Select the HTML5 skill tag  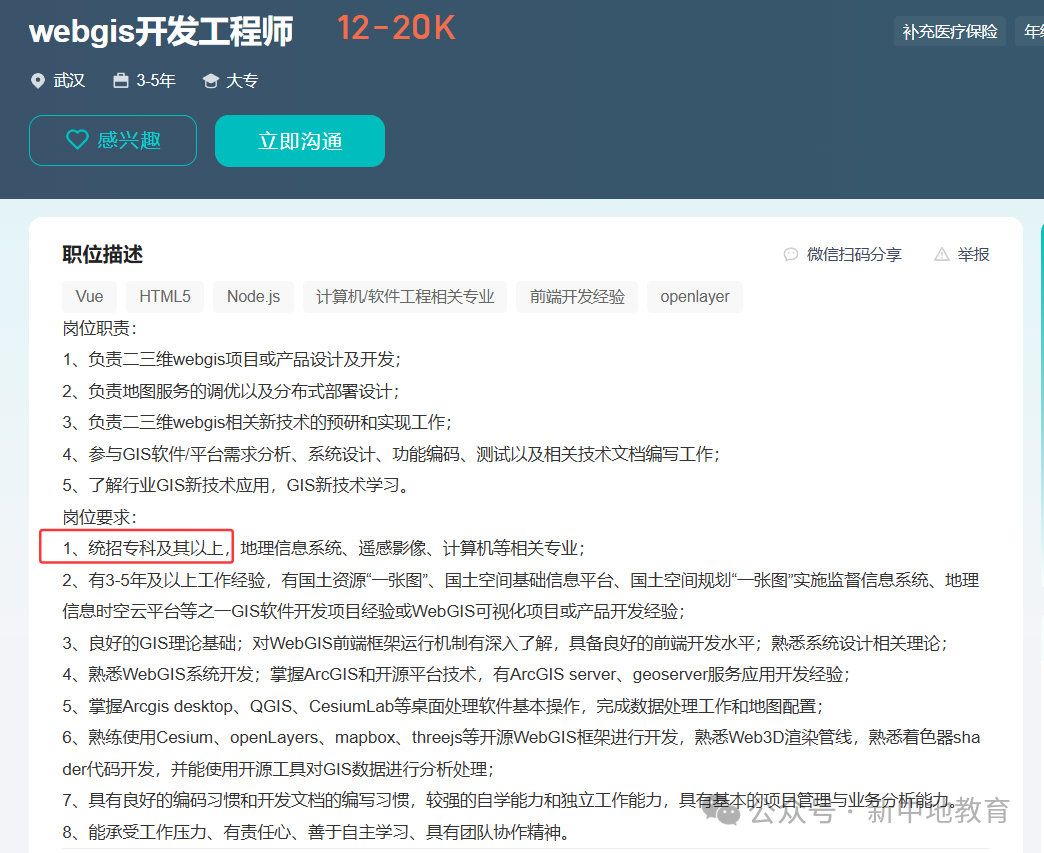point(164,296)
